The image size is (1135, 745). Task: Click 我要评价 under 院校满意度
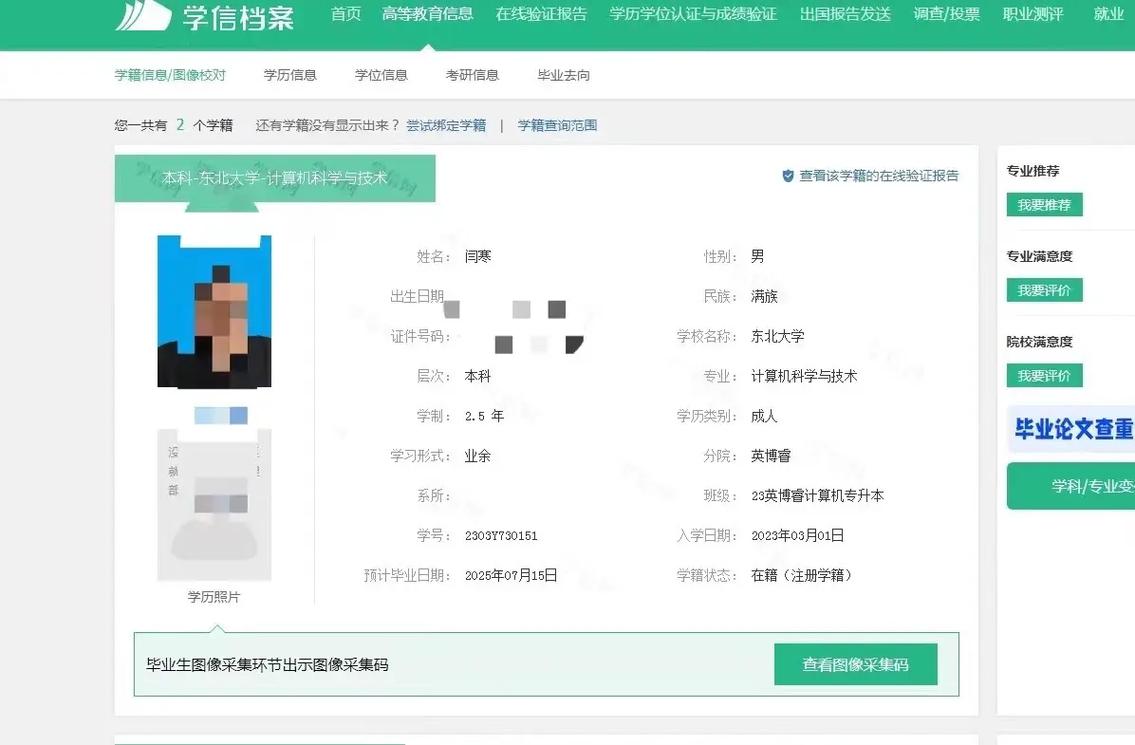pyautogui.click(x=1044, y=376)
